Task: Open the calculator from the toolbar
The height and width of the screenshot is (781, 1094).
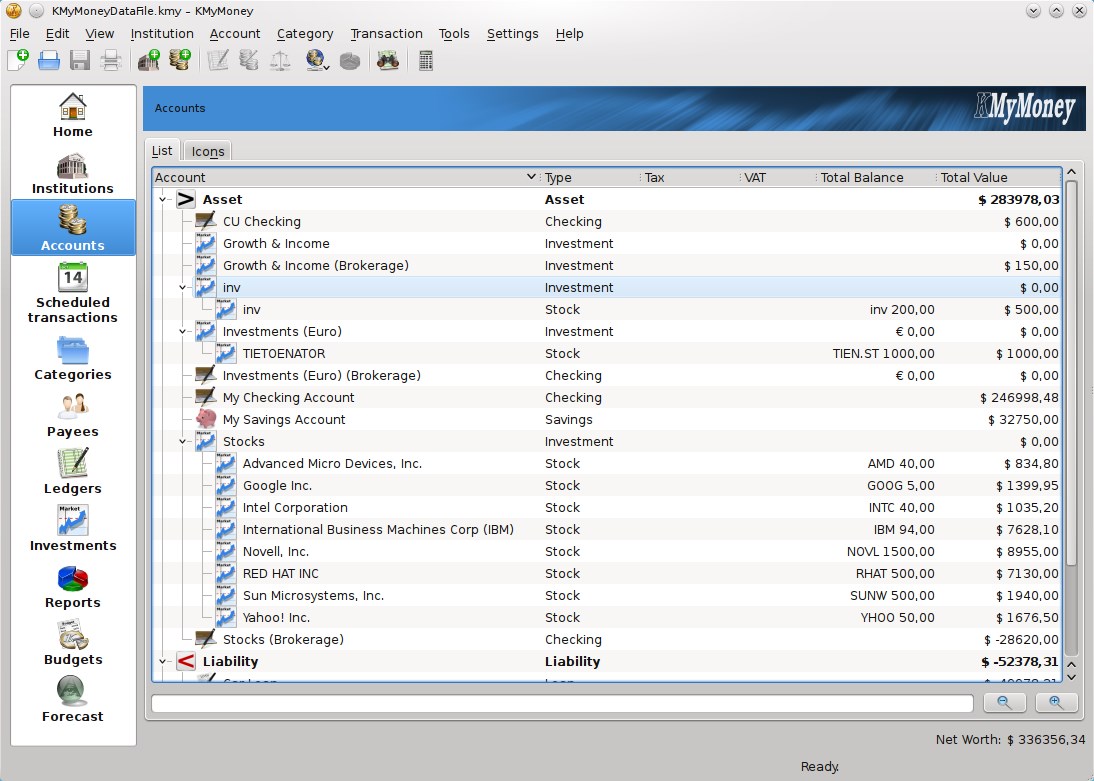Action: pyautogui.click(x=426, y=61)
